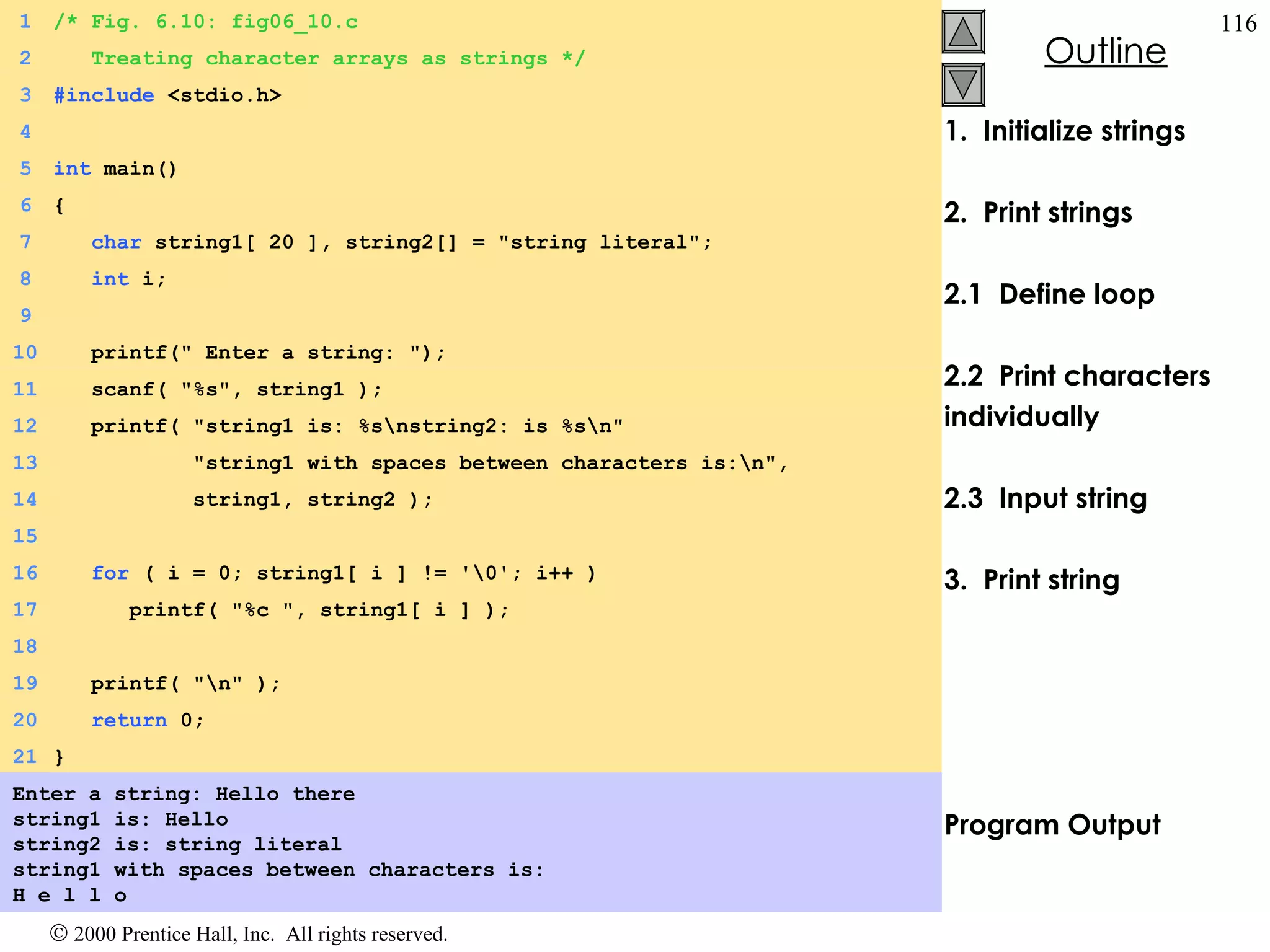Select outline item '2.2 Print characters individually'
The height and width of the screenshot is (952, 1270).
[1077, 396]
